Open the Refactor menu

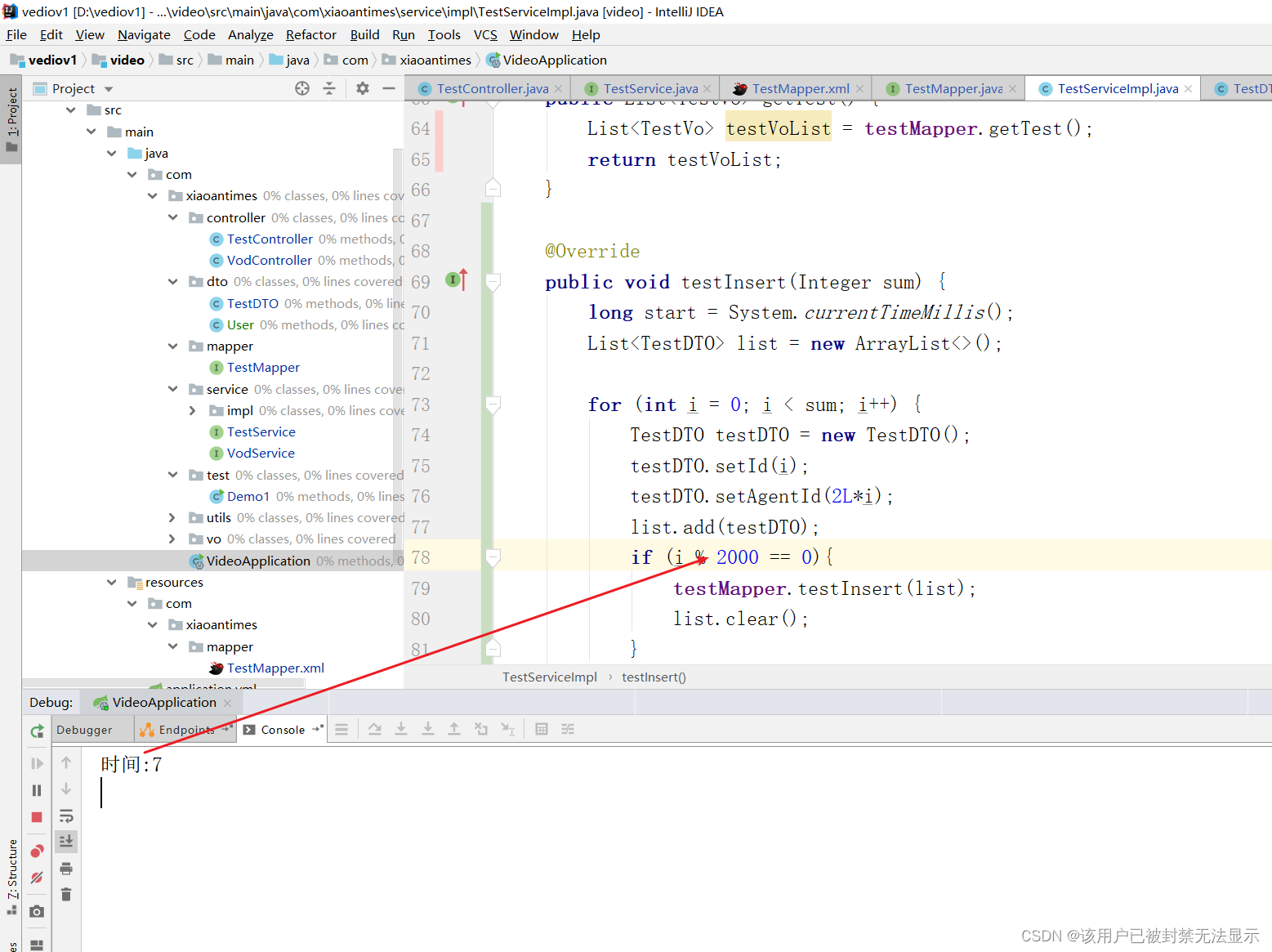click(311, 35)
